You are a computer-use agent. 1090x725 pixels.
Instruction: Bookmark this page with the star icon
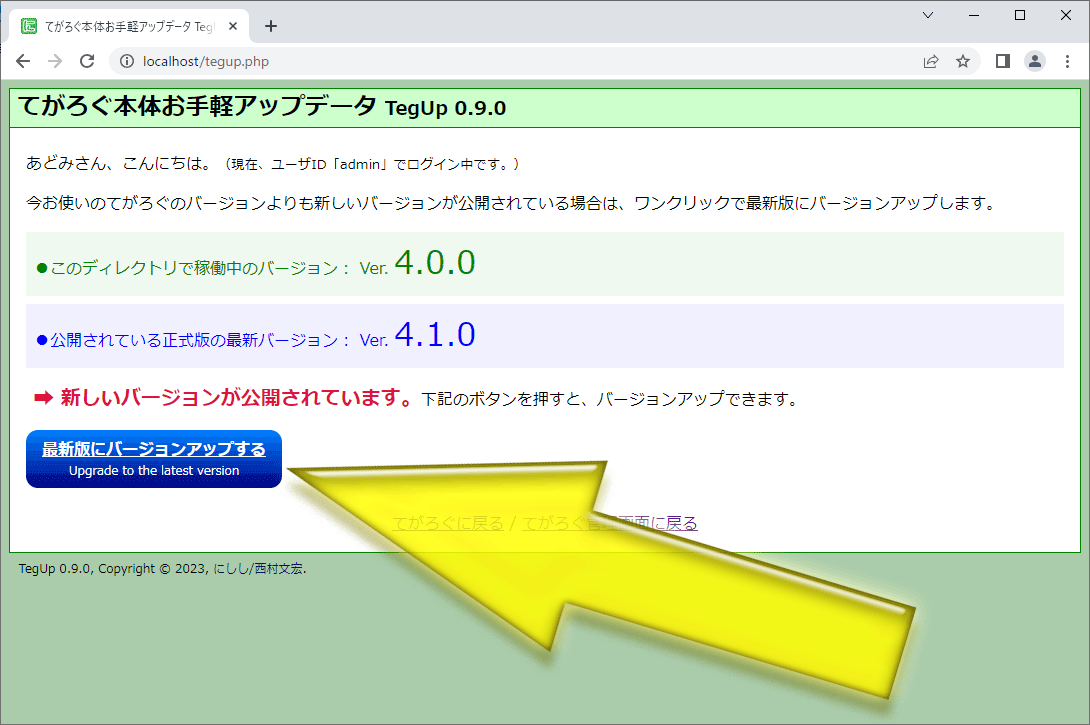pos(963,61)
